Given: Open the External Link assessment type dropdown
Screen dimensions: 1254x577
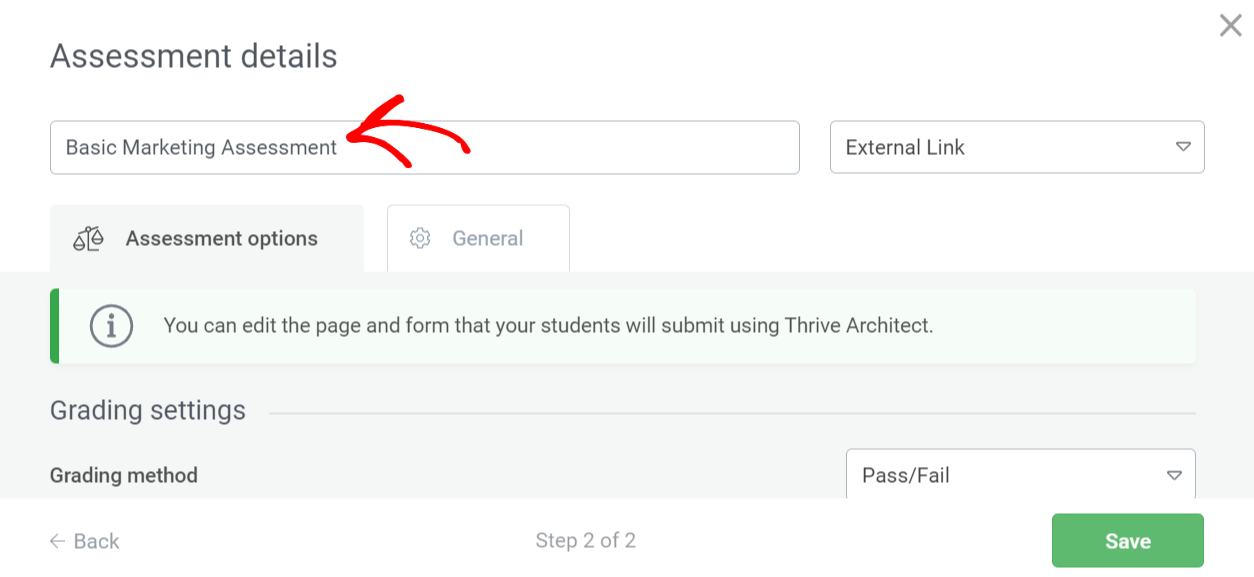Looking at the screenshot, I should pos(1016,147).
